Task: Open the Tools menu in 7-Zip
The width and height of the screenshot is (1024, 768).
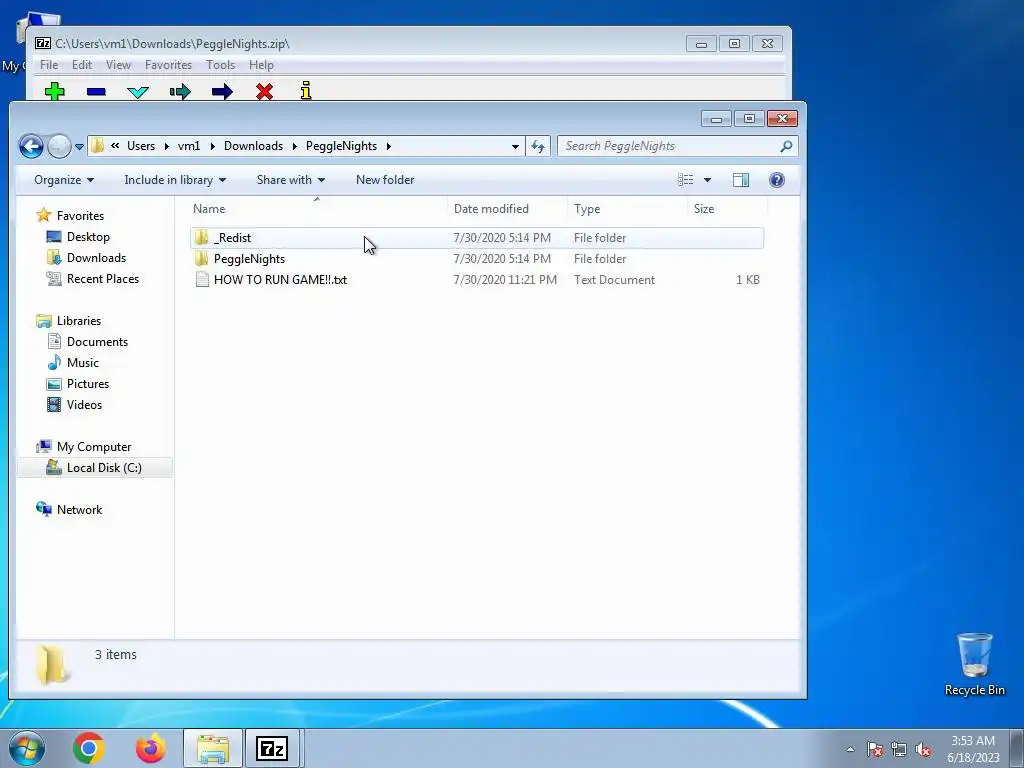Action: 220,65
